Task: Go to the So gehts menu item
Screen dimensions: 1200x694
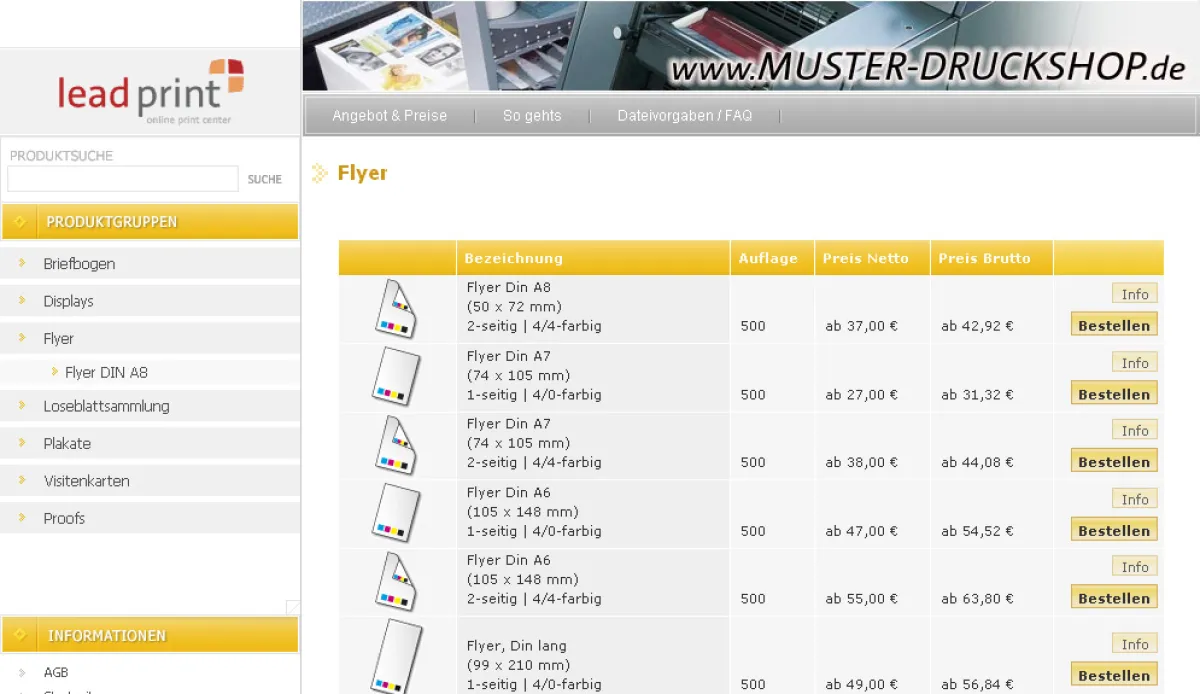Action: [x=532, y=116]
